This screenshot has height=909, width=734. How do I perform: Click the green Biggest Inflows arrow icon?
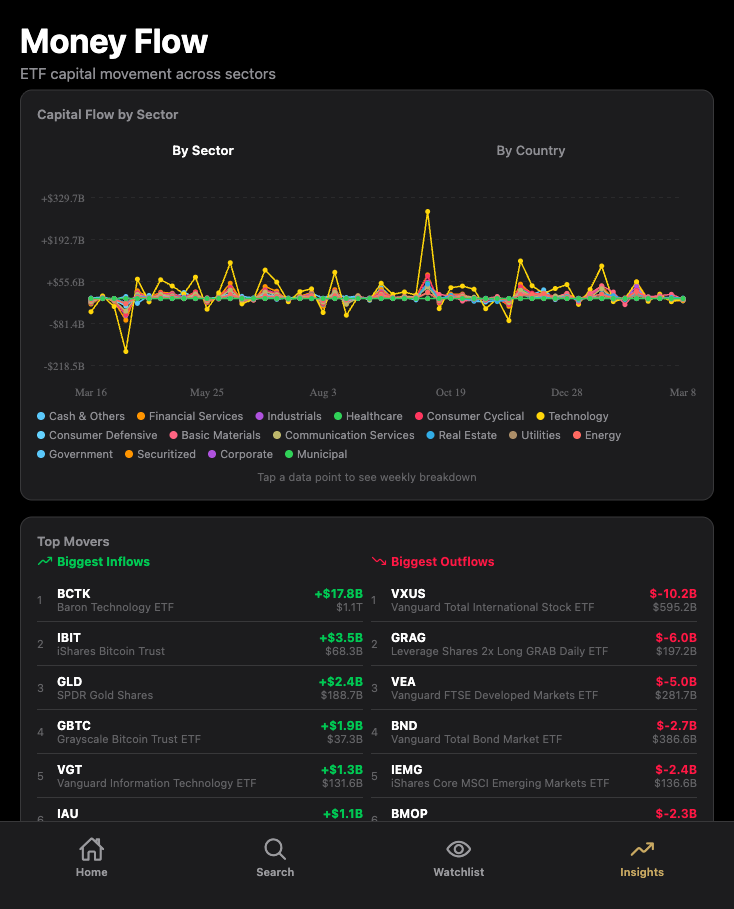point(44,561)
